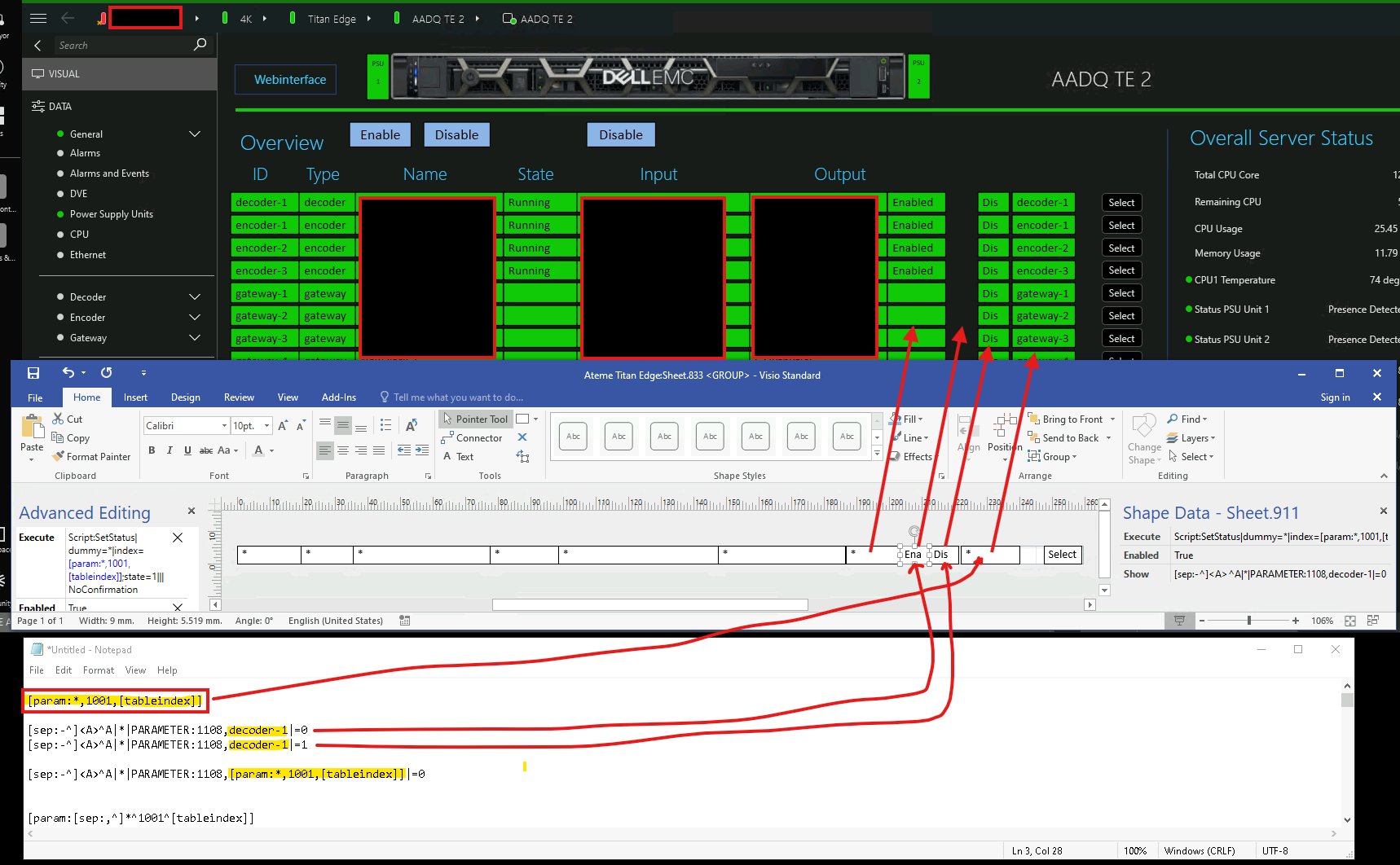Switch to the Design ribbon tab
The width and height of the screenshot is (1400, 865).
coord(186,397)
